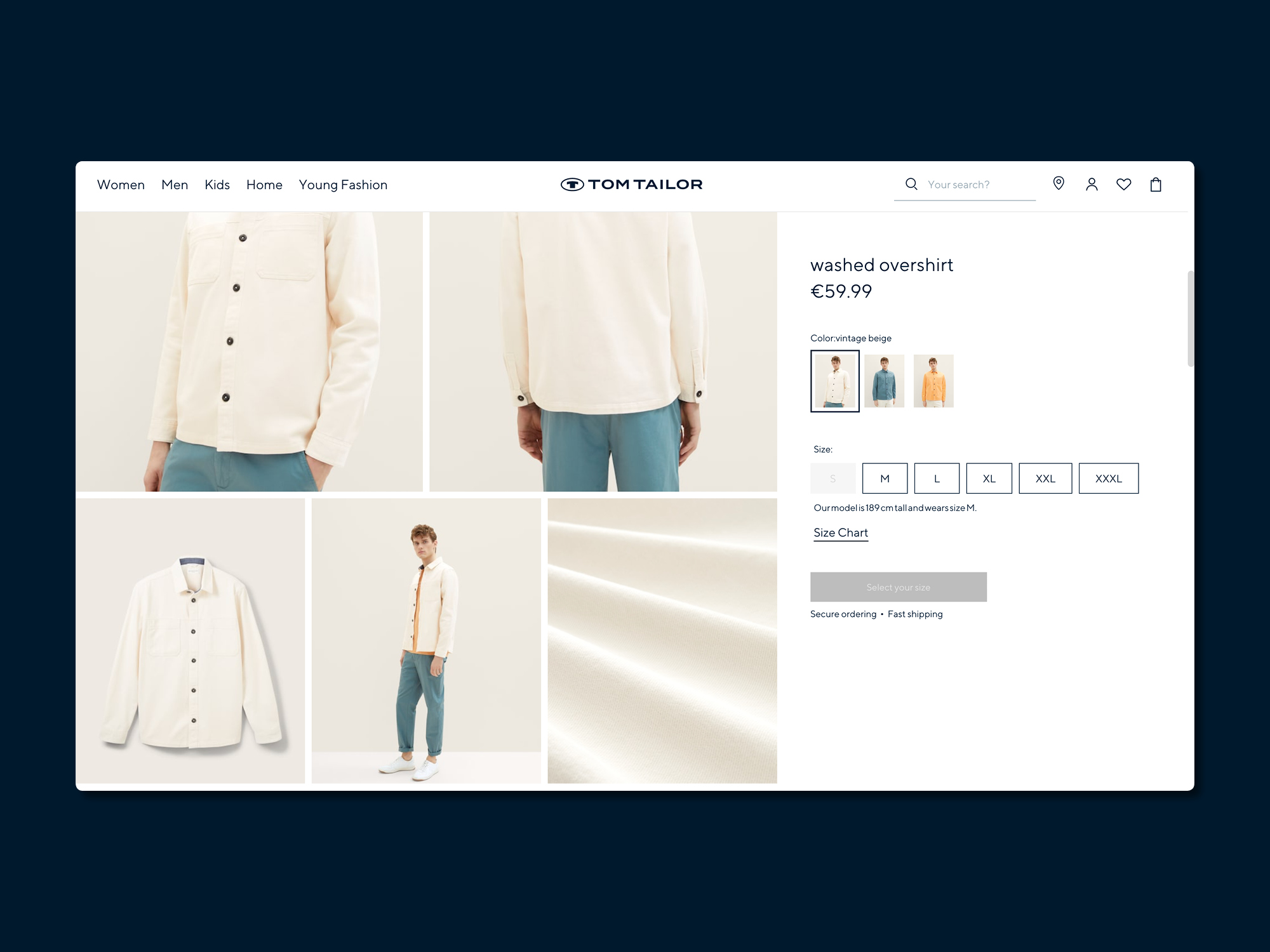Go to Young Fashion section
The height and width of the screenshot is (952, 1270).
click(x=343, y=185)
